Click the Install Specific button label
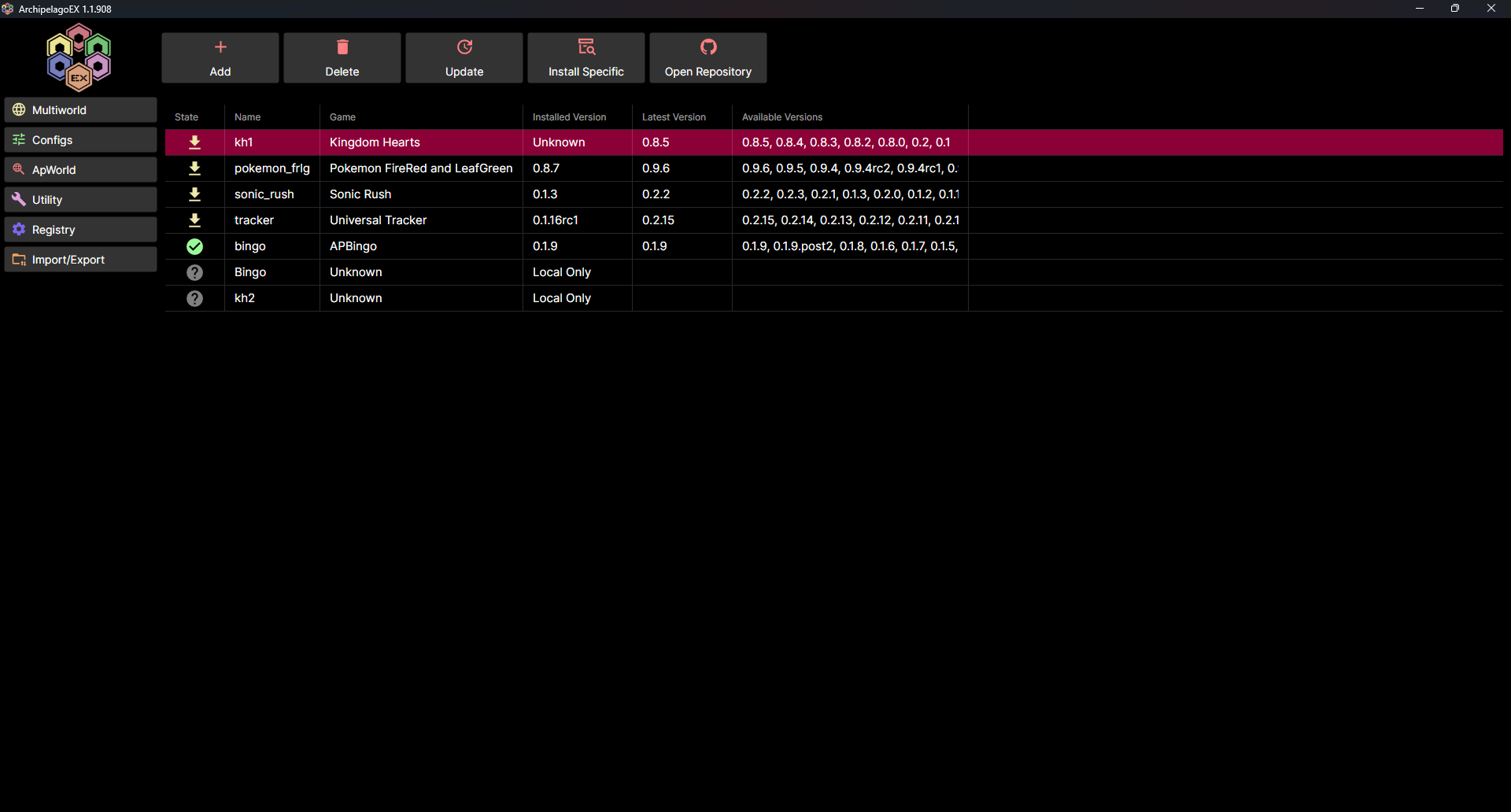 tap(586, 72)
